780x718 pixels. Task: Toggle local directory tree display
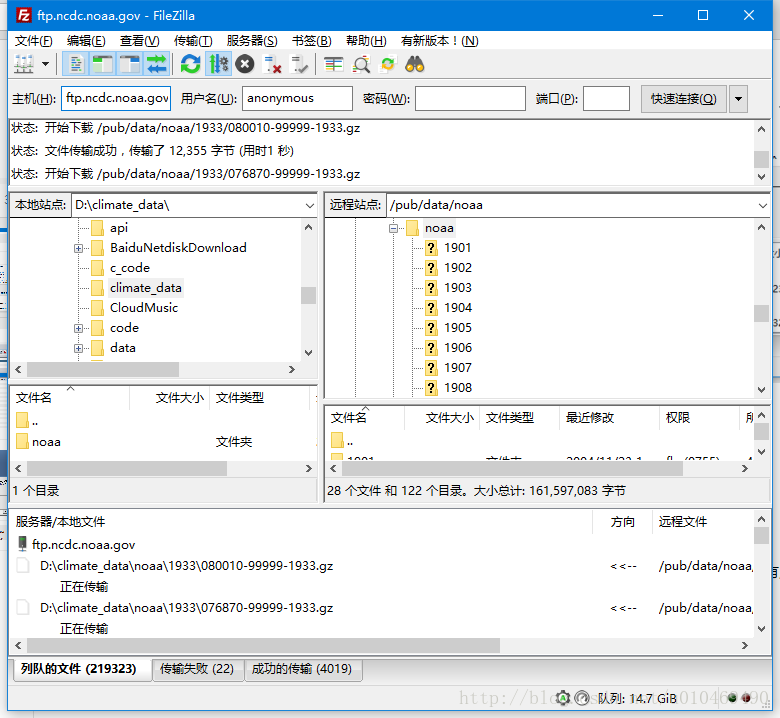point(102,64)
